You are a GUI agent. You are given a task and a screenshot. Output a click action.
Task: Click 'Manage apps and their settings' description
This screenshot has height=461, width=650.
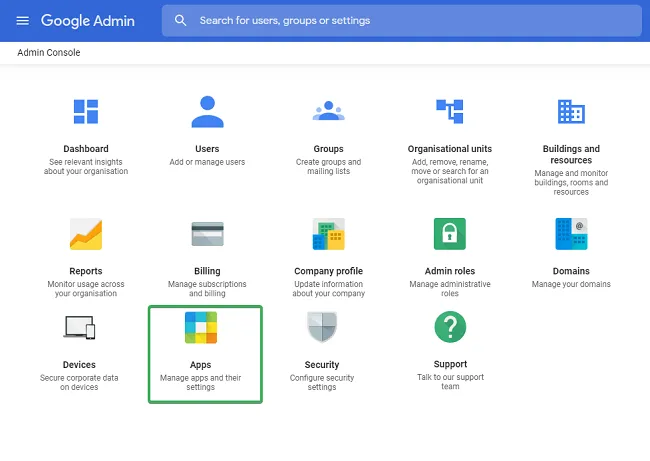click(x=201, y=383)
